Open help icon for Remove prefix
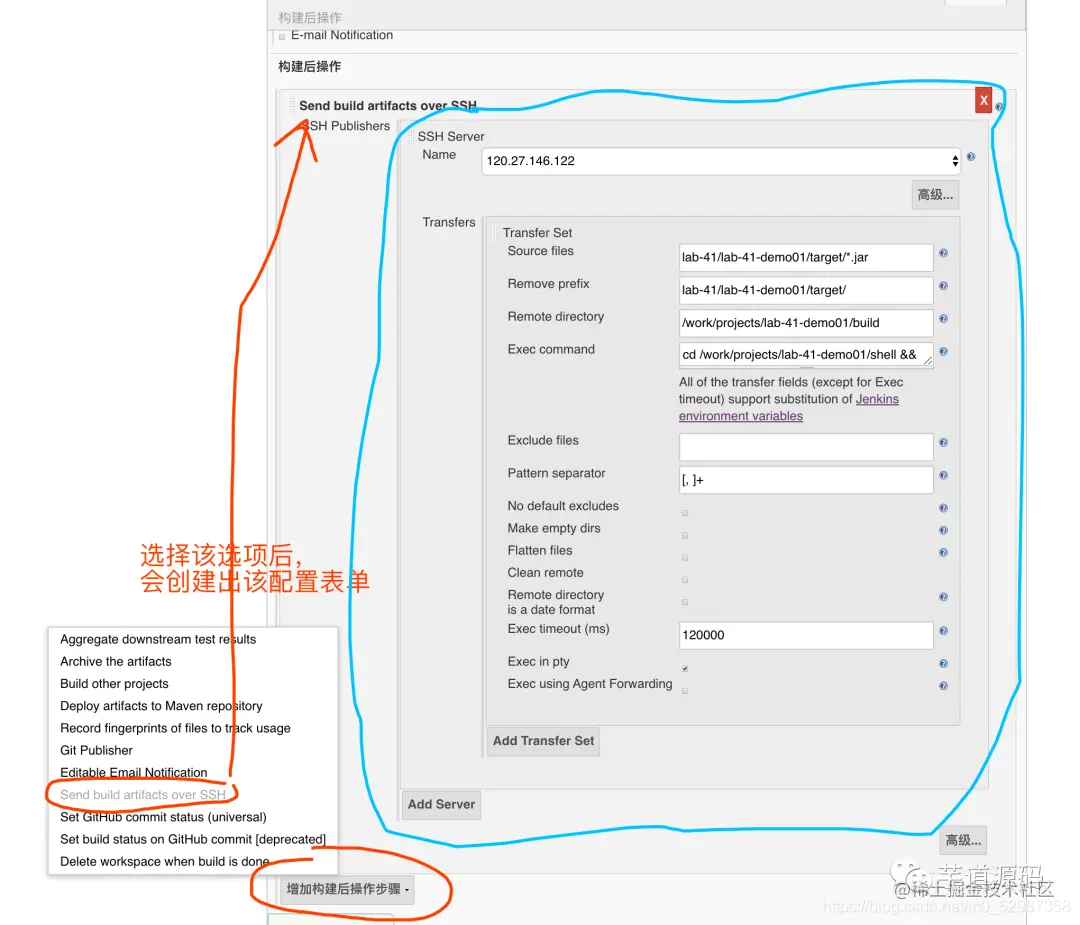1080x925 pixels. click(x=943, y=285)
